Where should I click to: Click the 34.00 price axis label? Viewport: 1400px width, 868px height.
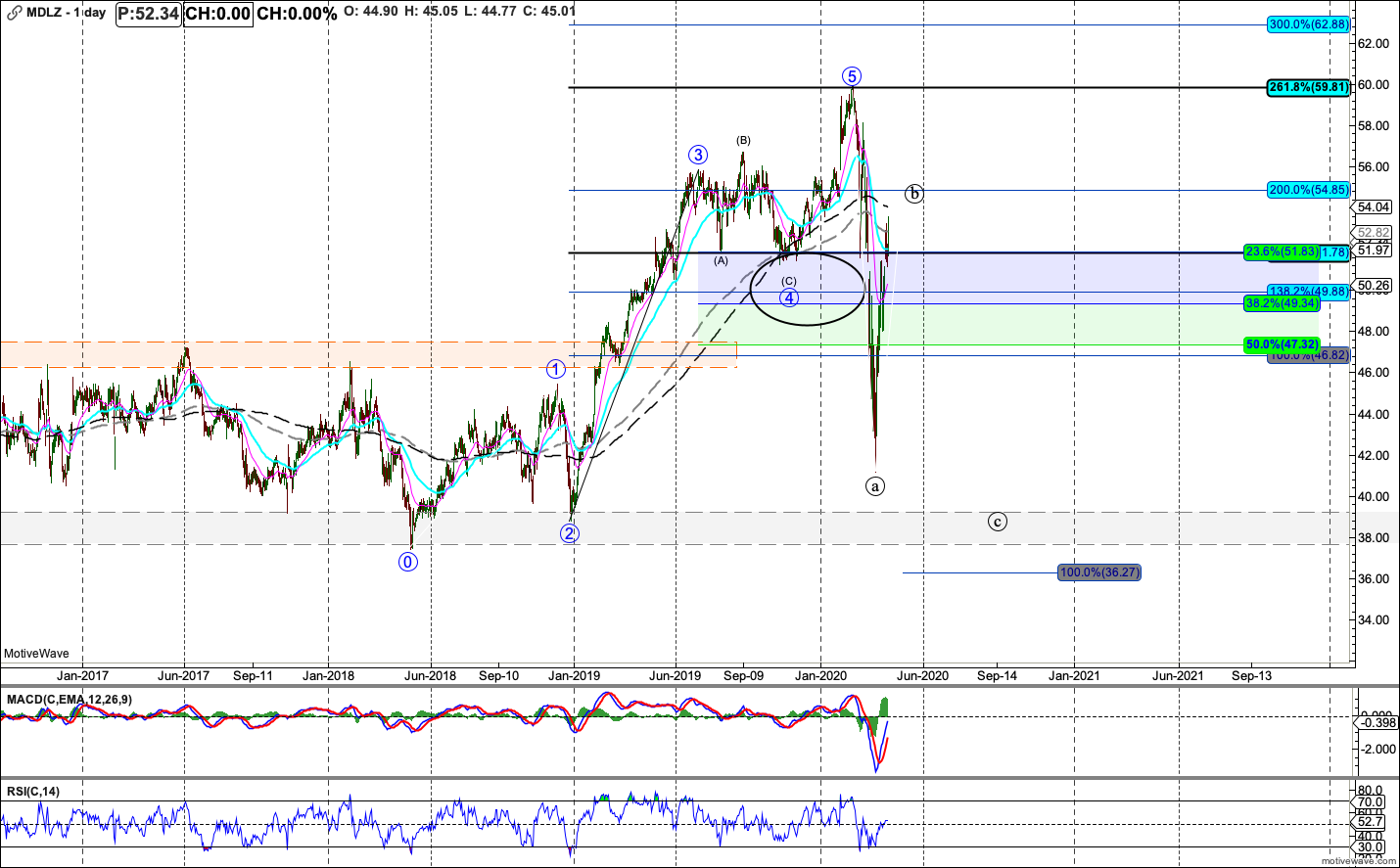[1374, 620]
